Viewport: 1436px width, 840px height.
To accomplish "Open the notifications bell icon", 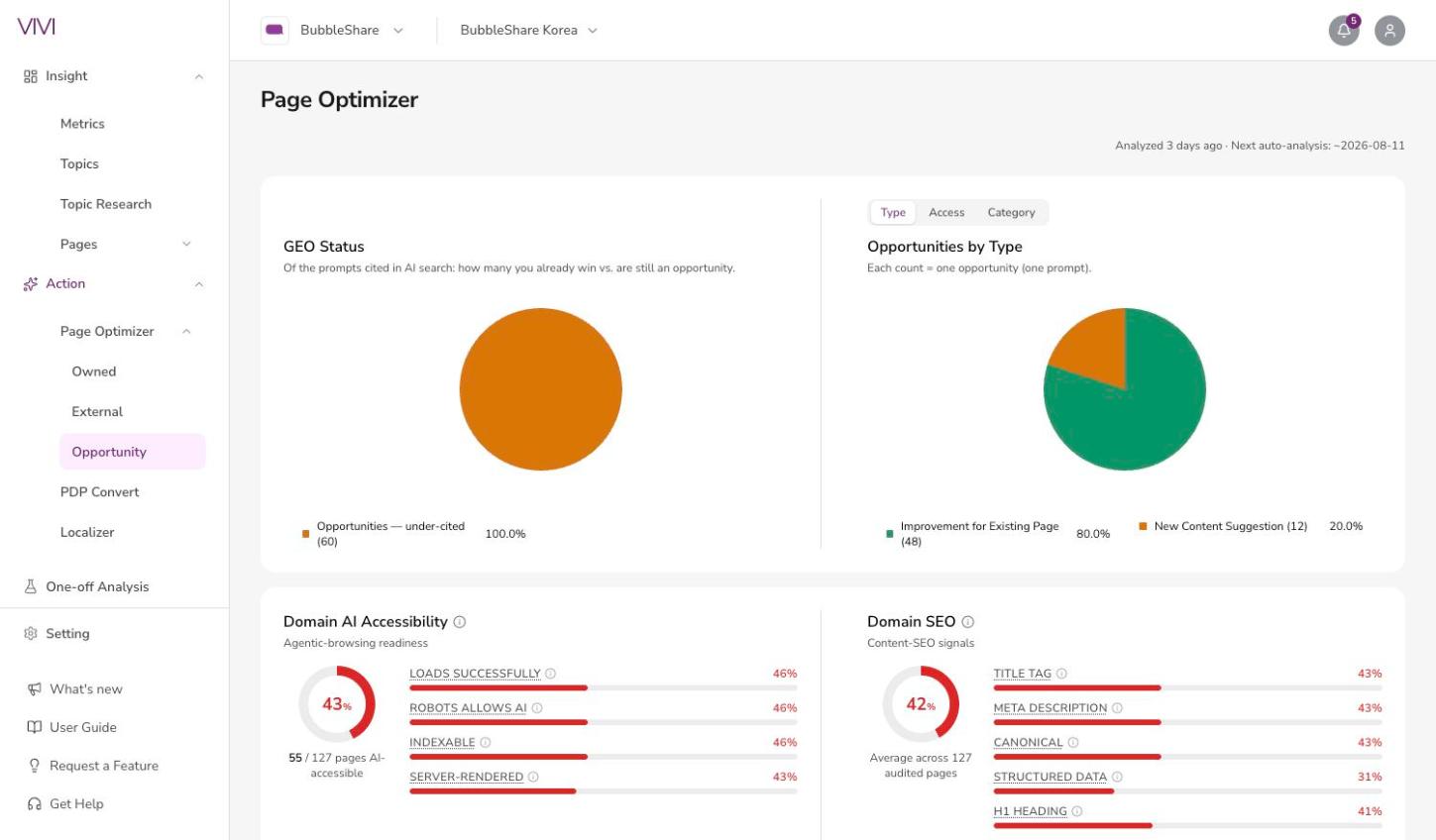I will tap(1344, 30).
